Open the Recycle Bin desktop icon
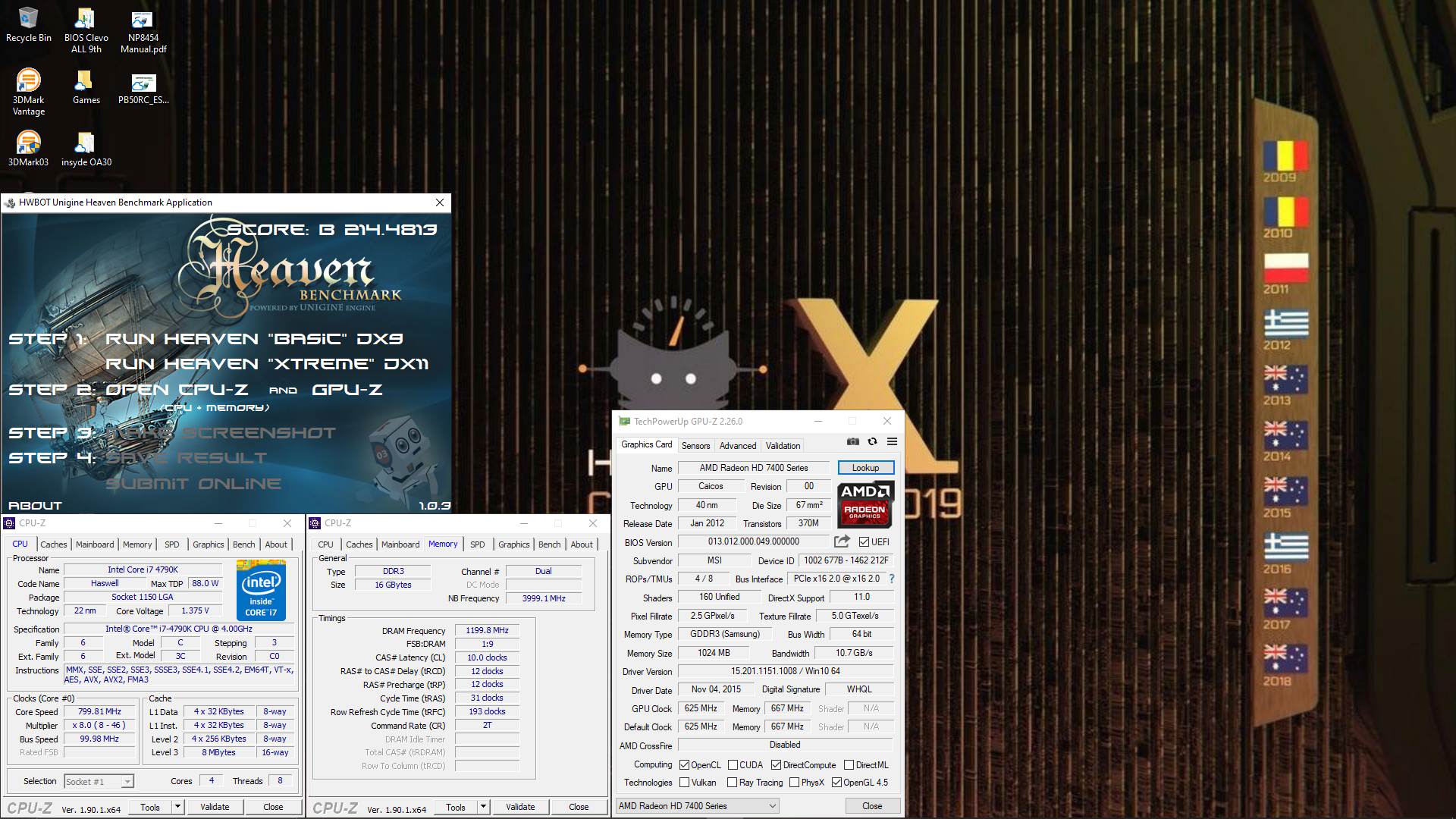Image resolution: width=1456 pixels, height=819 pixels. (x=29, y=26)
